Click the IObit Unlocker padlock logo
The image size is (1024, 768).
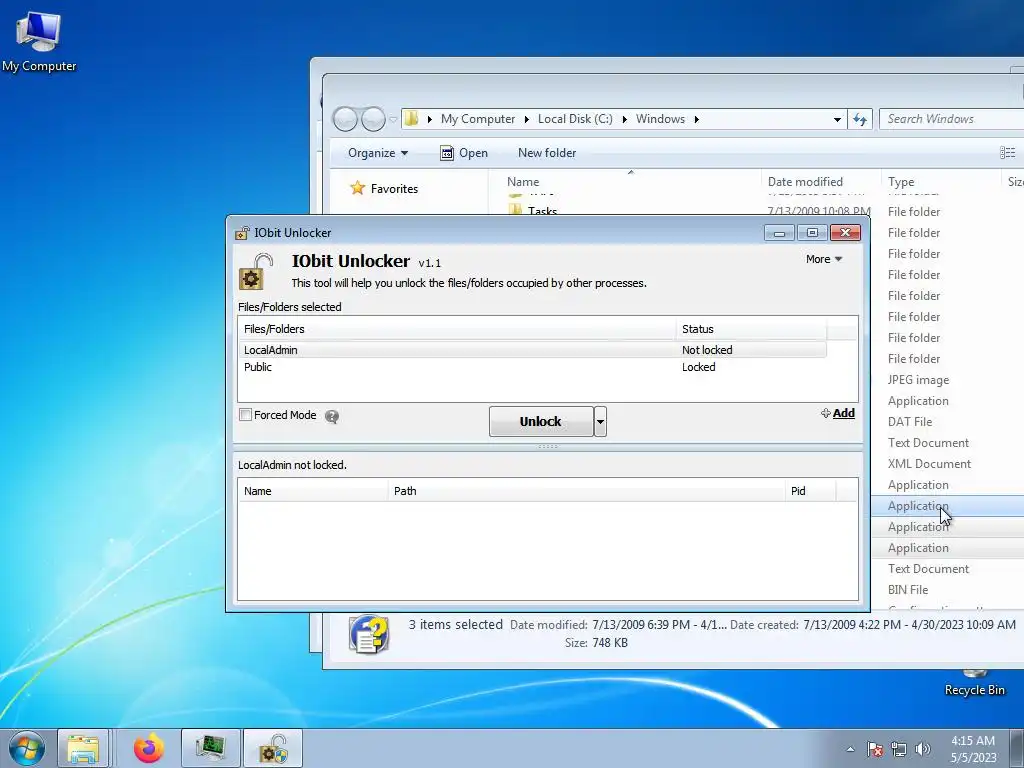[255, 272]
